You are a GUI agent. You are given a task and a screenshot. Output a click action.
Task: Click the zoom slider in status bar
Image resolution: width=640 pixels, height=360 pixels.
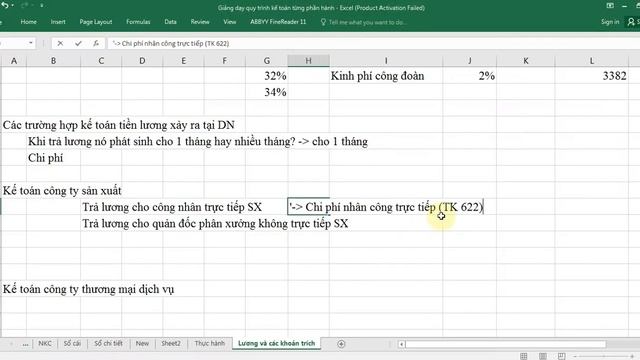tap(604, 356)
